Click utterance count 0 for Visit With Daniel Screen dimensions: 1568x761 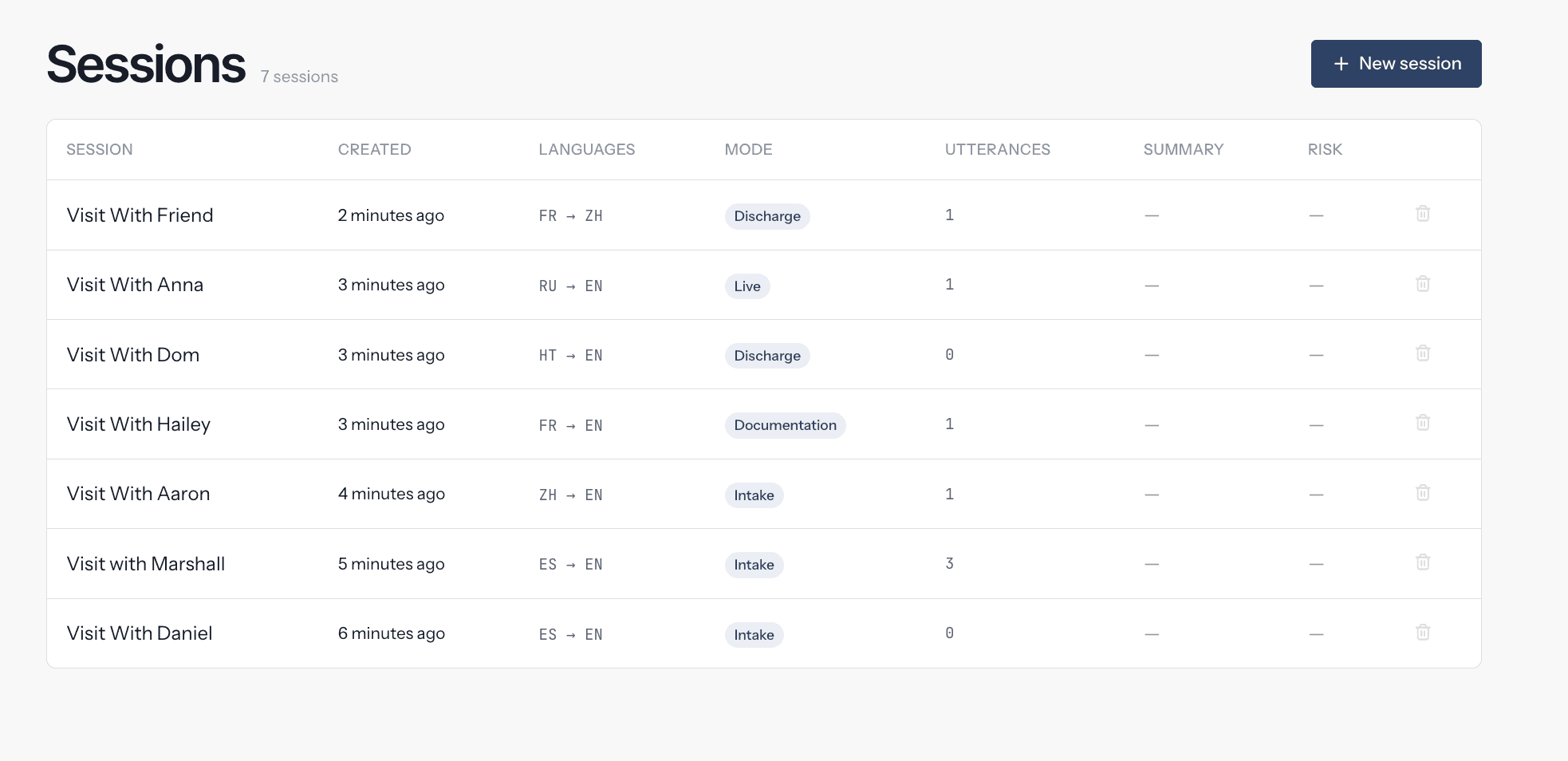[x=950, y=633]
